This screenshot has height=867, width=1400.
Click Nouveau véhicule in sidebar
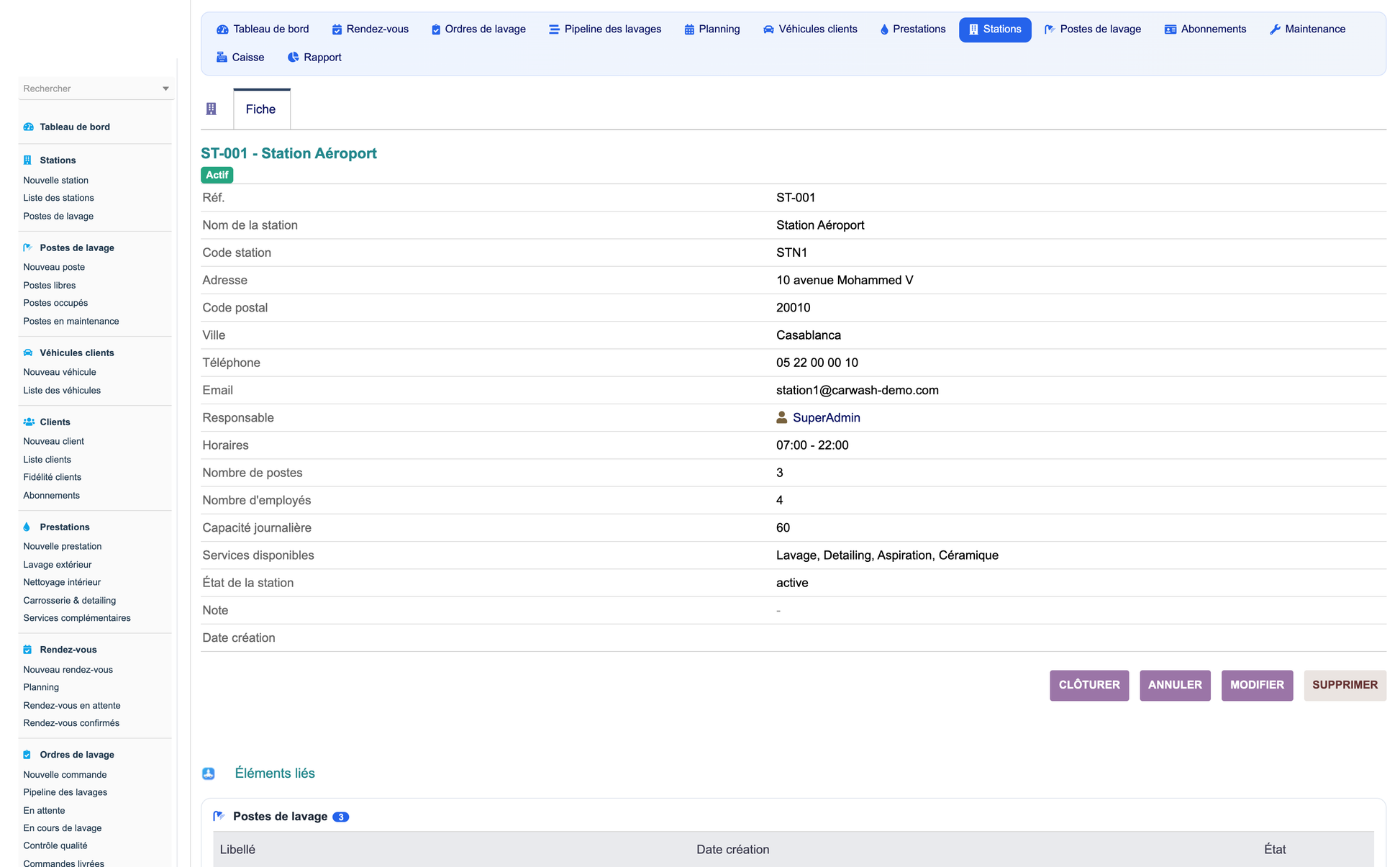[59, 372]
